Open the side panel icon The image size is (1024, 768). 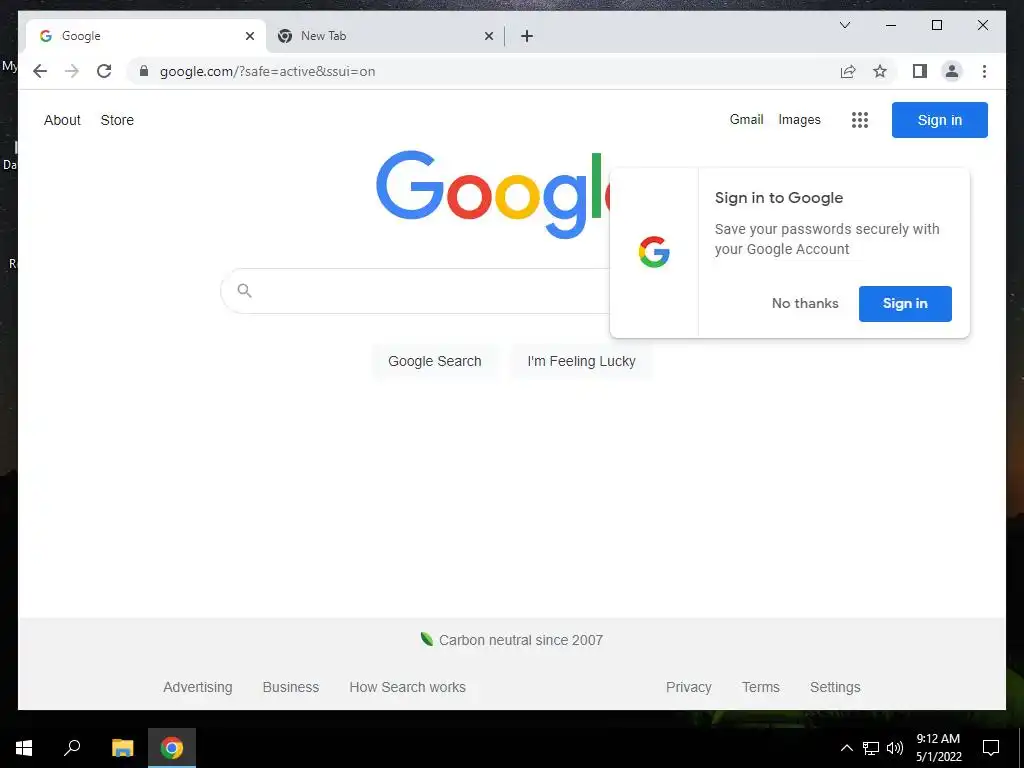(920, 71)
